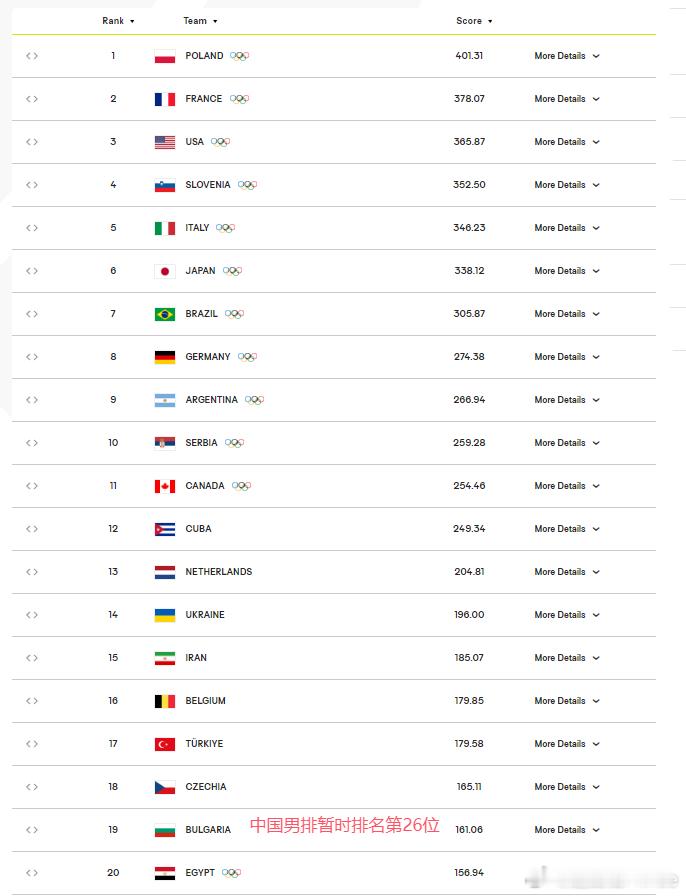Viewport: 686px width, 896px height.
Task: Click the code brackets icon in USA row
Action: point(32,142)
